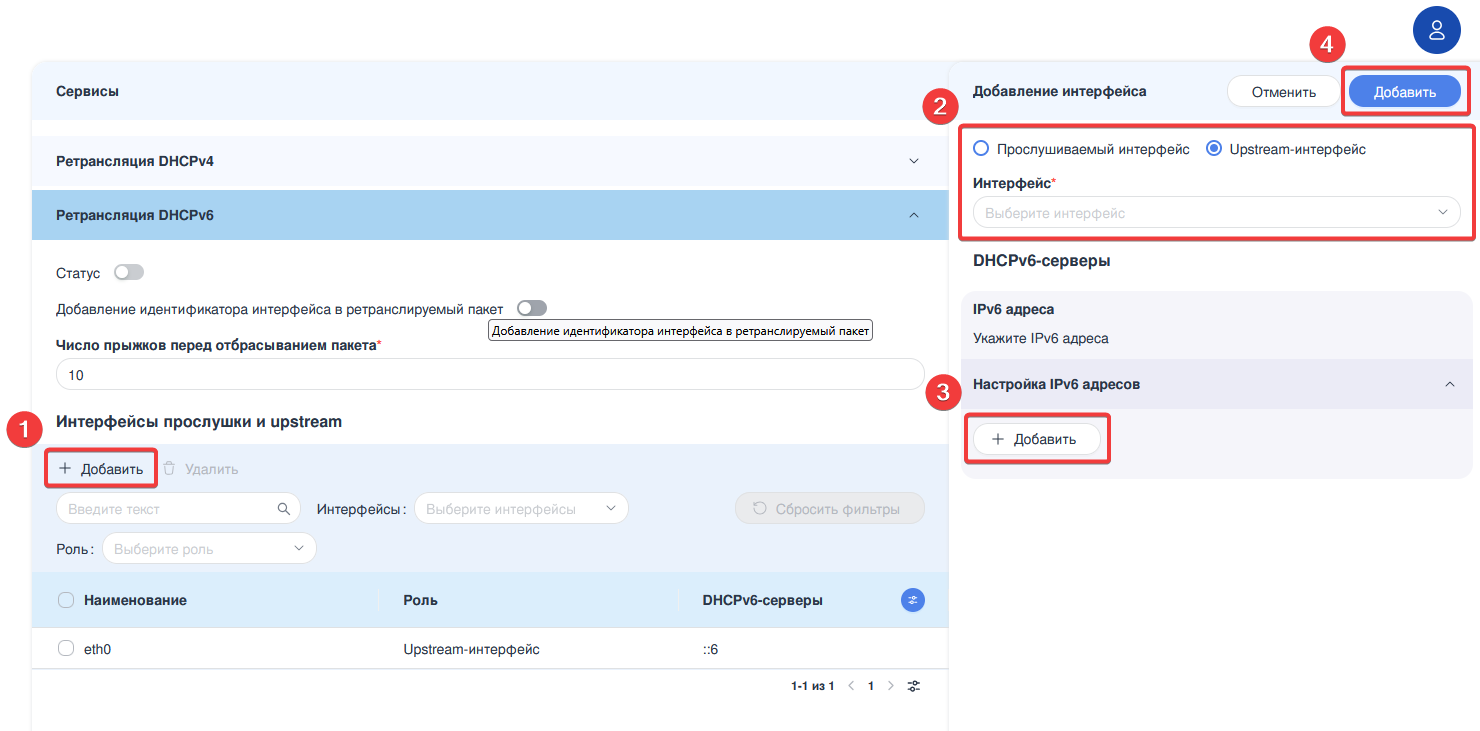The height and width of the screenshot is (731, 1480).
Task: Enable interface identifier addition toggle
Action: pos(532,309)
